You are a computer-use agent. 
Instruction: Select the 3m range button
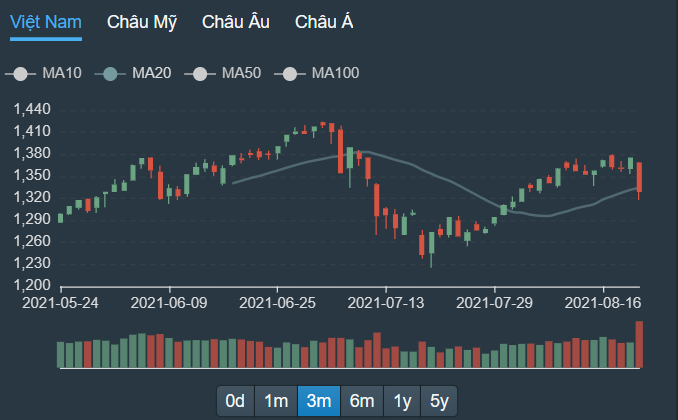point(319,401)
